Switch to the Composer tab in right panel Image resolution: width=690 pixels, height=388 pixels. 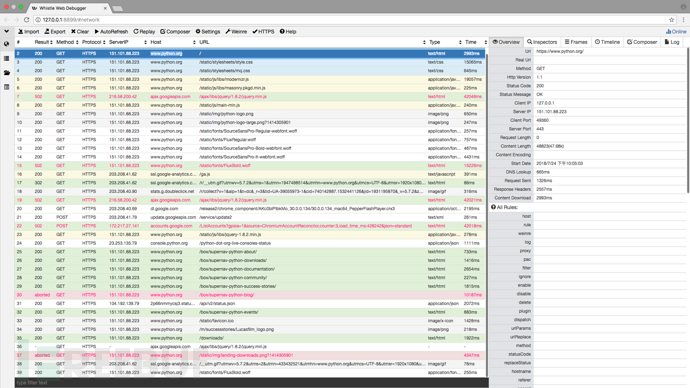pyautogui.click(x=642, y=42)
